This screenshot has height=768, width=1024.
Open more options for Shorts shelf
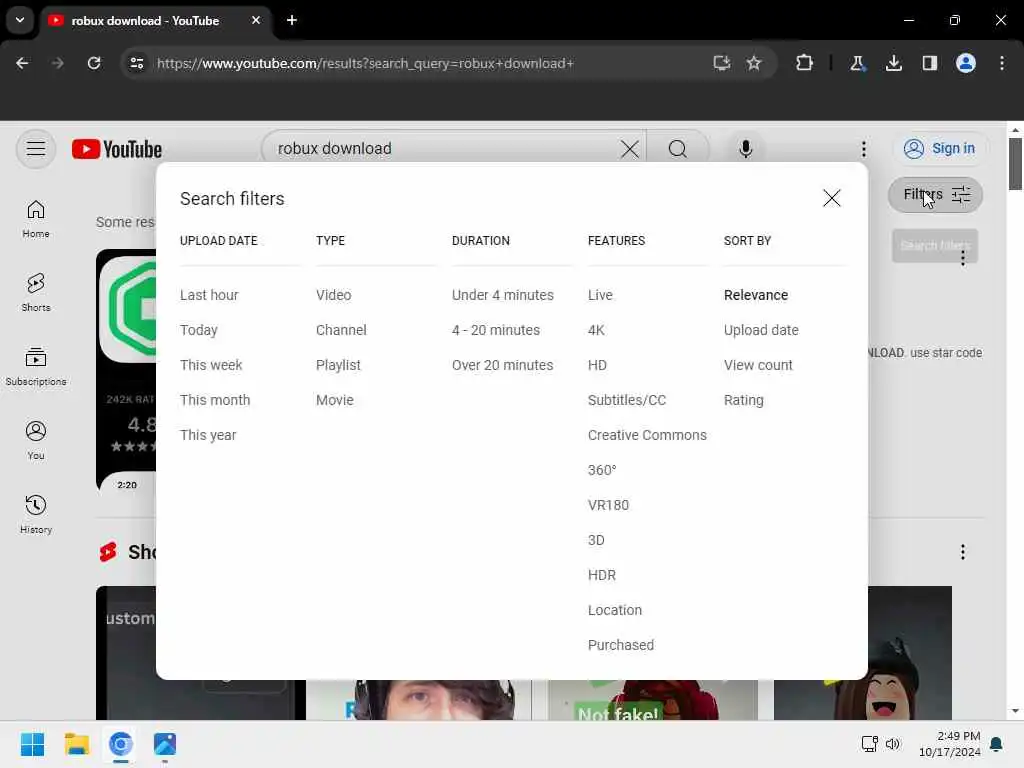(963, 552)
